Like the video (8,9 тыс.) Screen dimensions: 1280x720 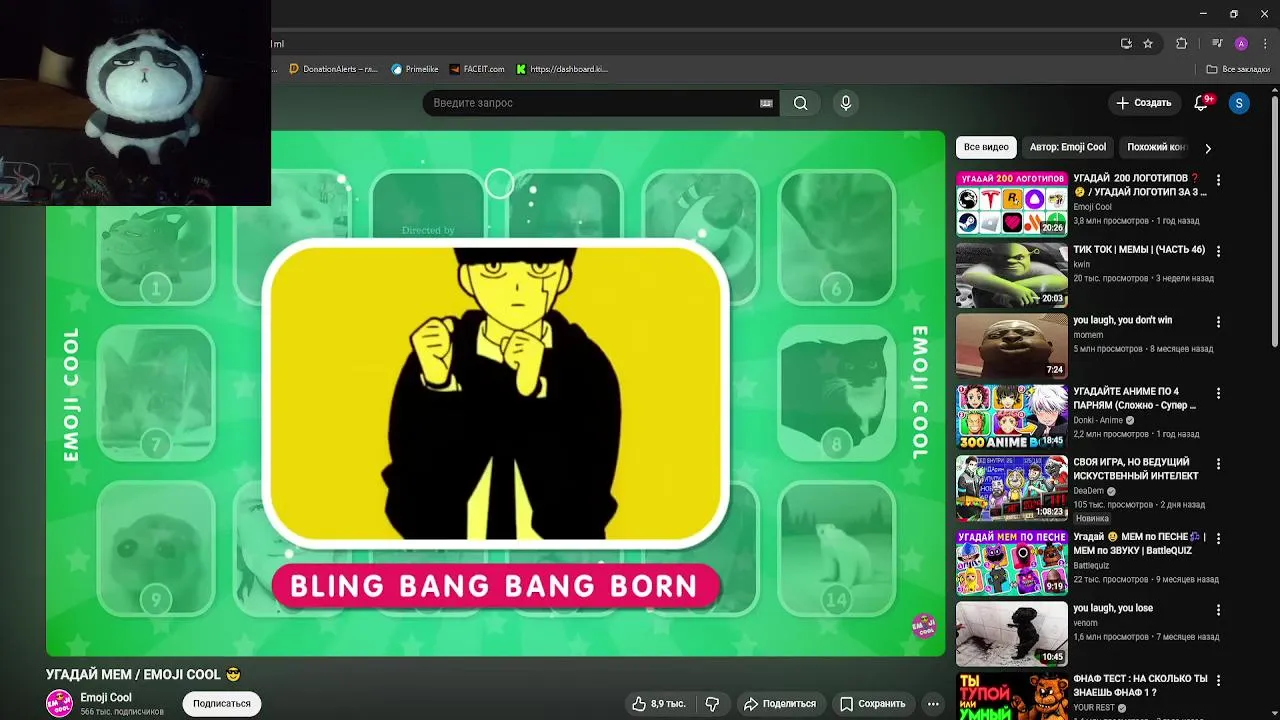click(658, 704)
